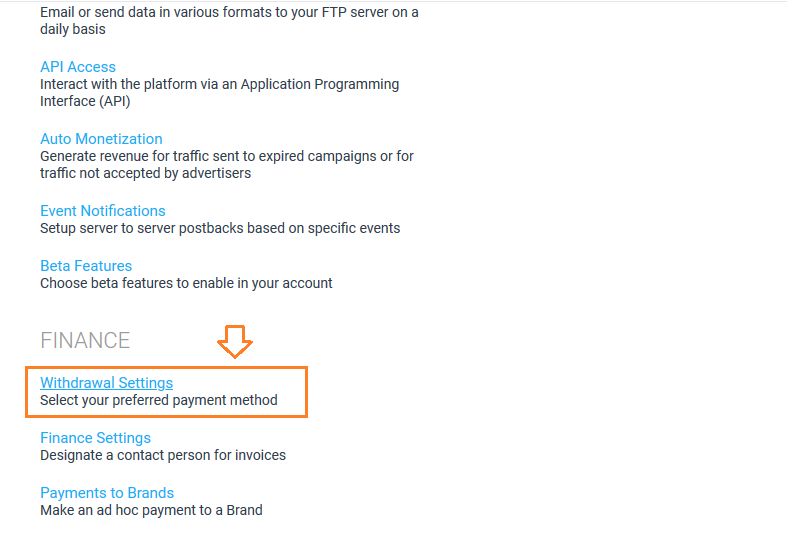Open Auto Monetization settings

[x=101, y=139]
